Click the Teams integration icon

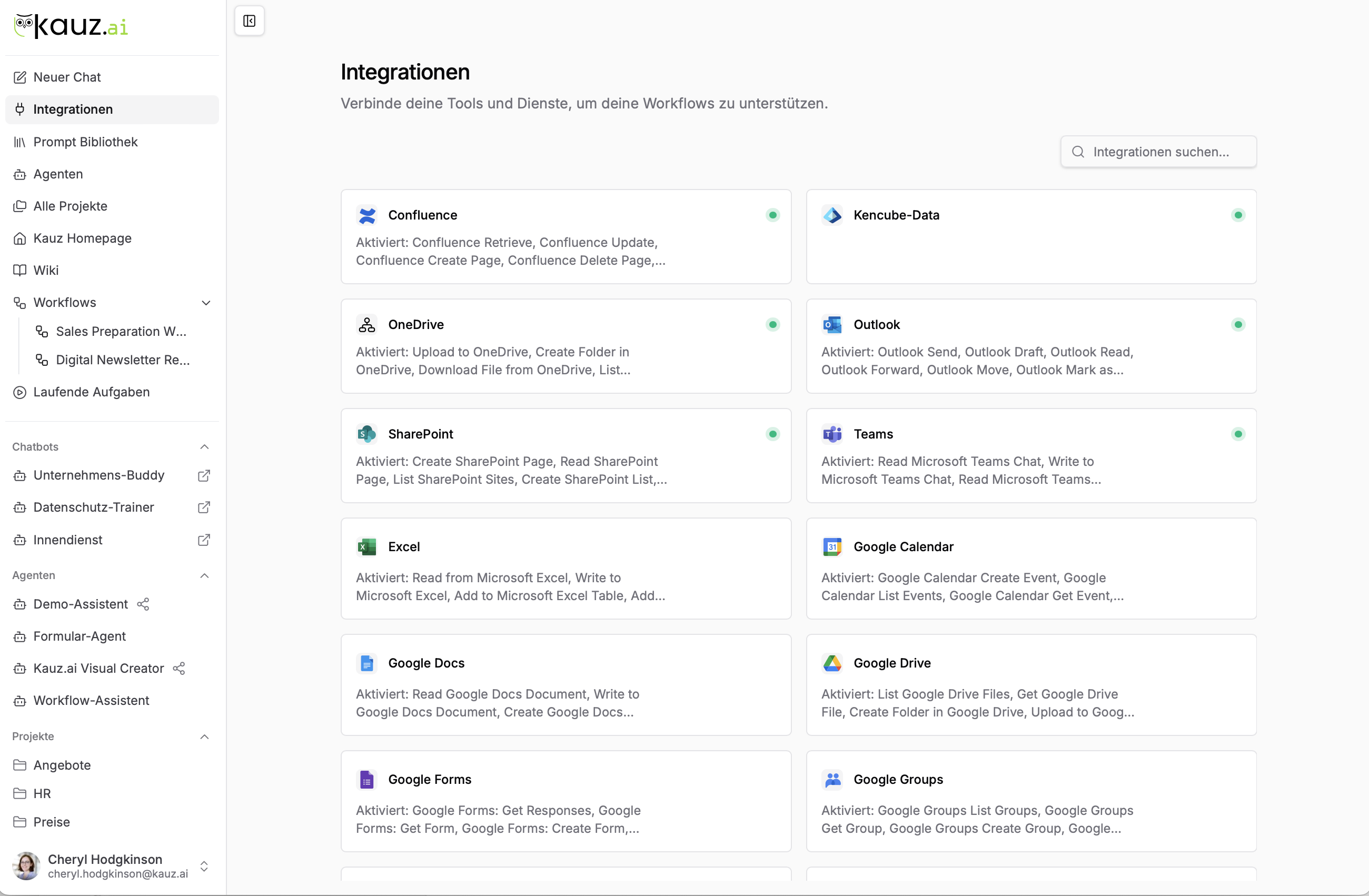click(832, 434)
